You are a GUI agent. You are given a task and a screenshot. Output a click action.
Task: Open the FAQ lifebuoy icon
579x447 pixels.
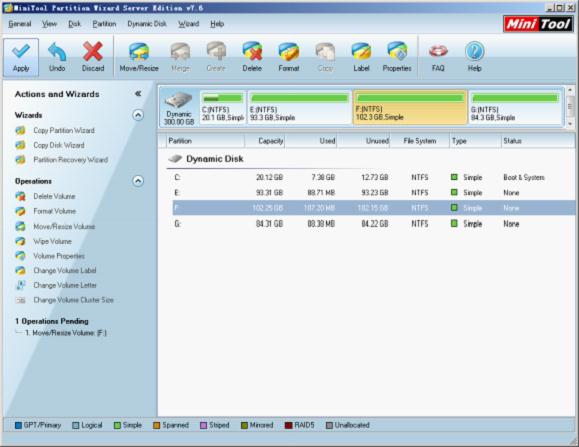[x=438, y=58]
